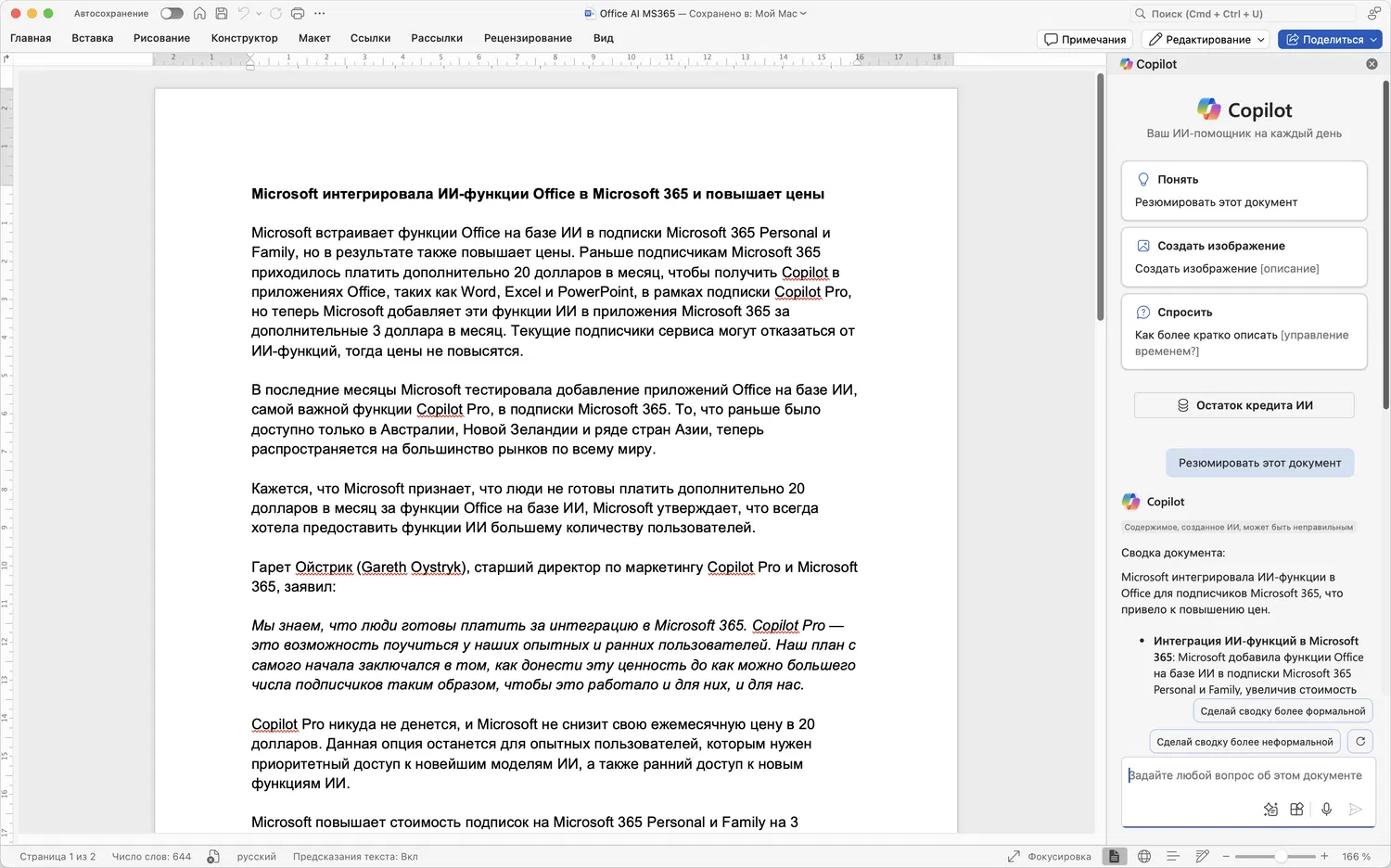Image resolution: width=1391 pixels, height=868 pixels.
Task: Open the Рецензирование tab
Action: pyautogui.click(x=528, y=39)
